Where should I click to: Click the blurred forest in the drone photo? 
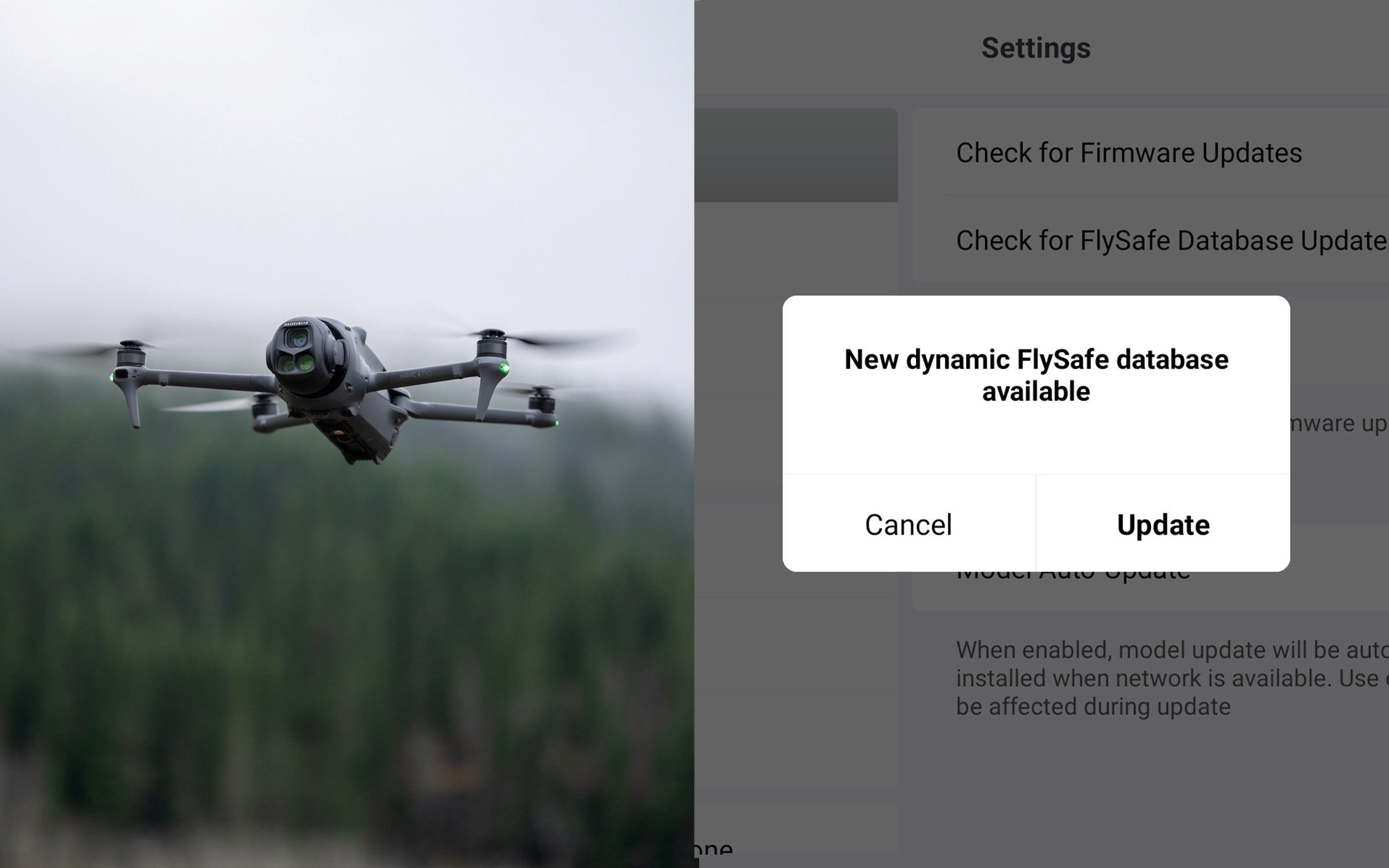[x=347, y=637]
